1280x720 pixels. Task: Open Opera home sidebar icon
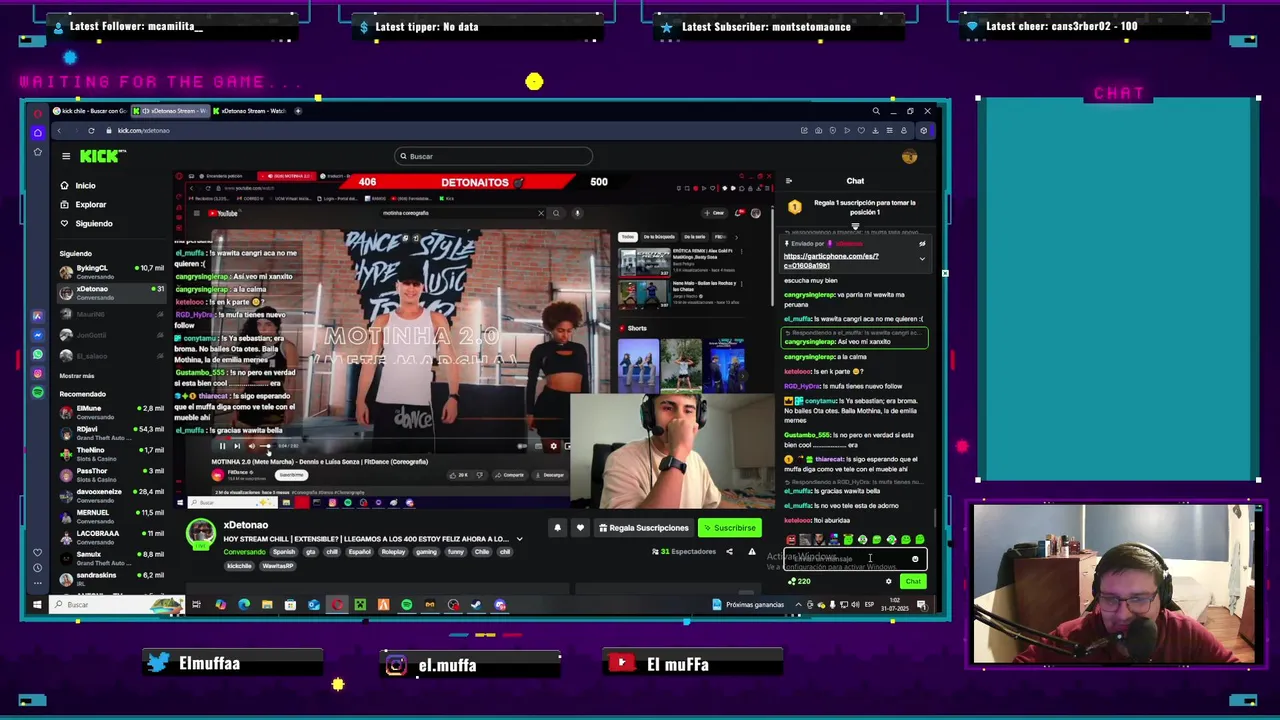[x=37, y=132]
